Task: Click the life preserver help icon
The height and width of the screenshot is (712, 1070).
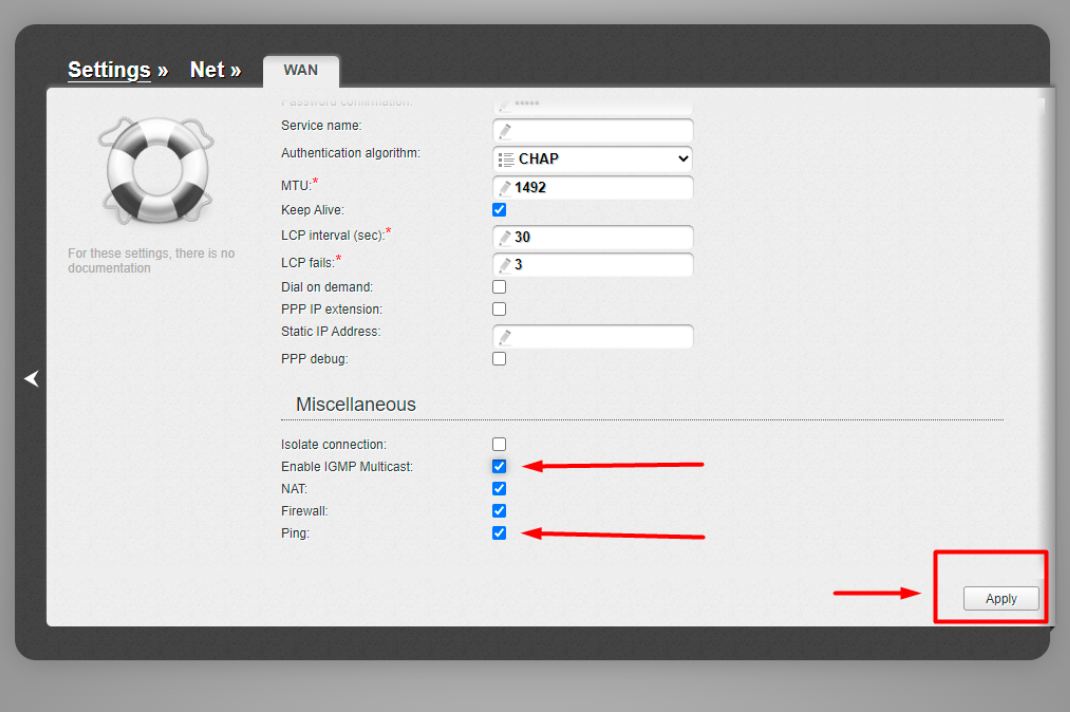Action: coord(156,169)
